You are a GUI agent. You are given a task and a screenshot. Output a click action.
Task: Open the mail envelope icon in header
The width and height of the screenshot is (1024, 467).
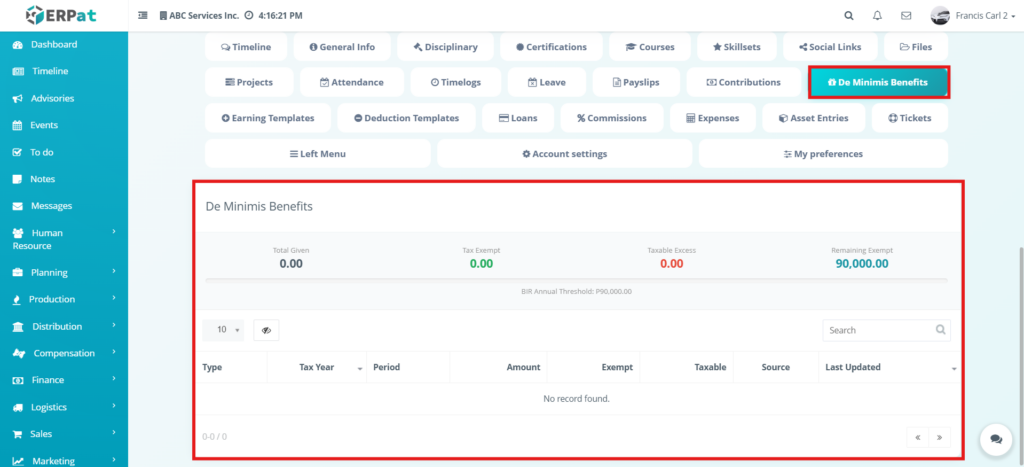point(906,16)
